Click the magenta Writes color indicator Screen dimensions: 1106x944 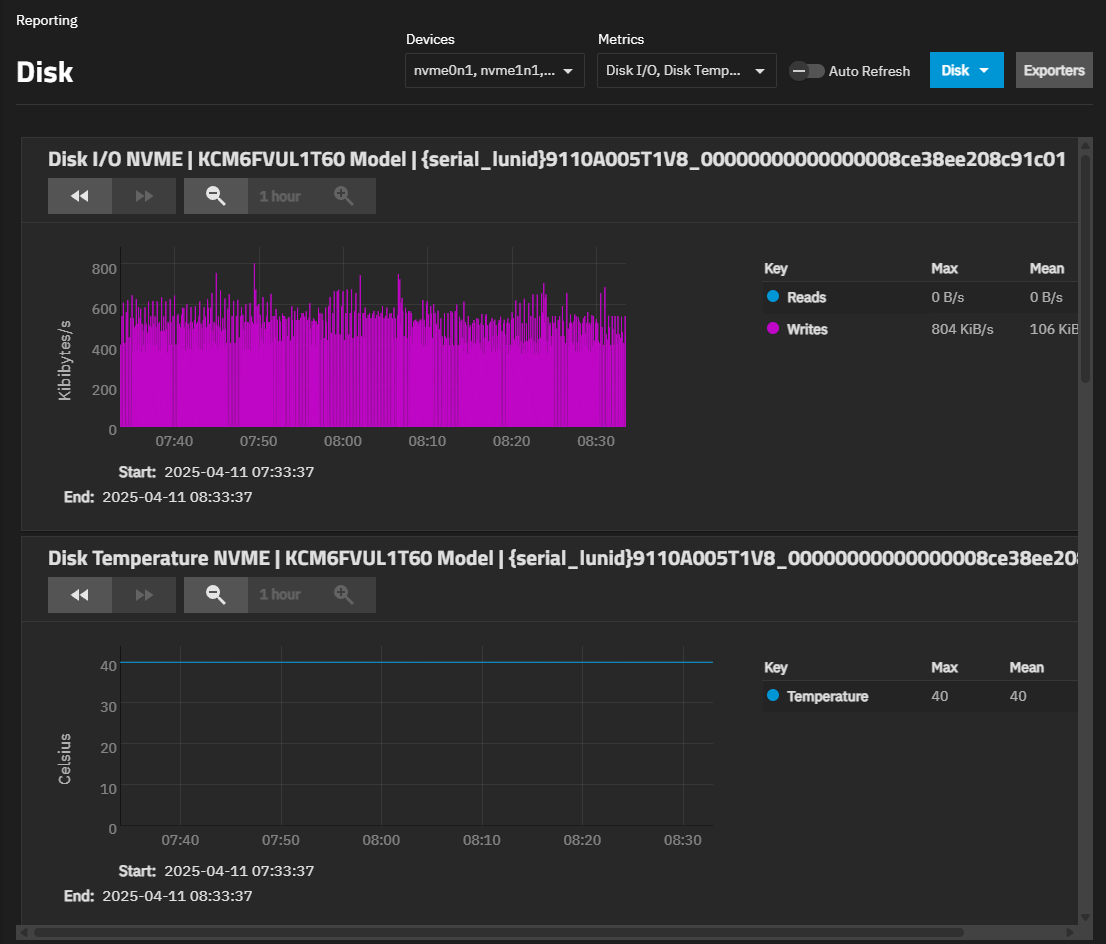[770, 329]
